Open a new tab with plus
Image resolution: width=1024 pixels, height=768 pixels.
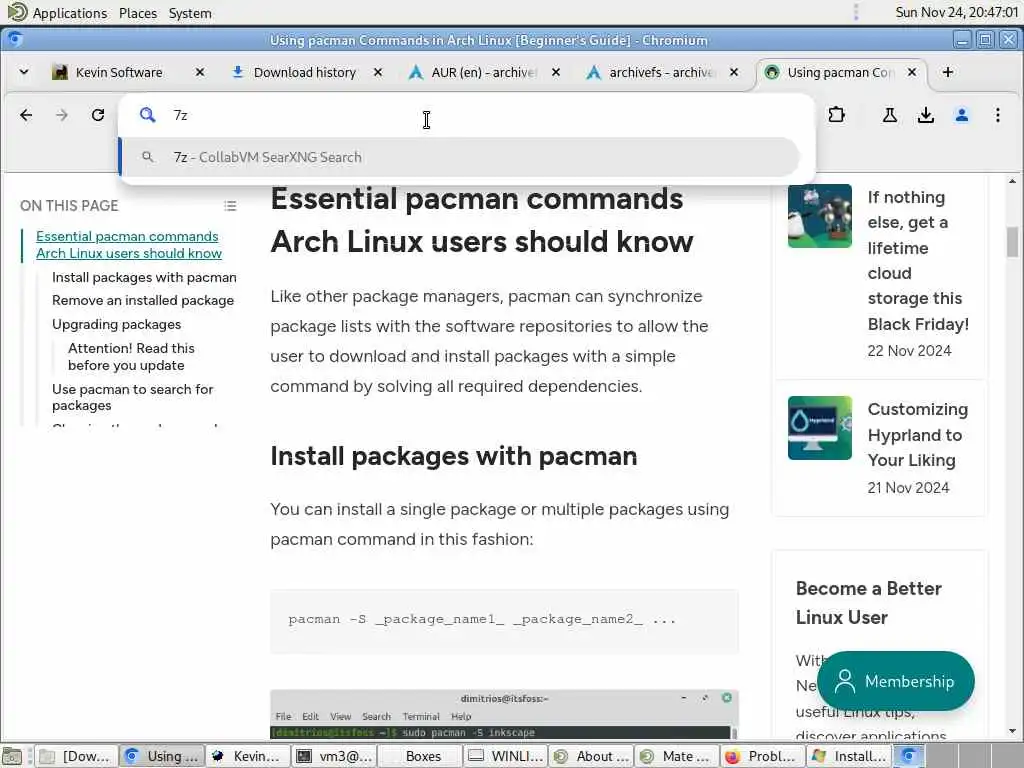(x=948, y=72)
